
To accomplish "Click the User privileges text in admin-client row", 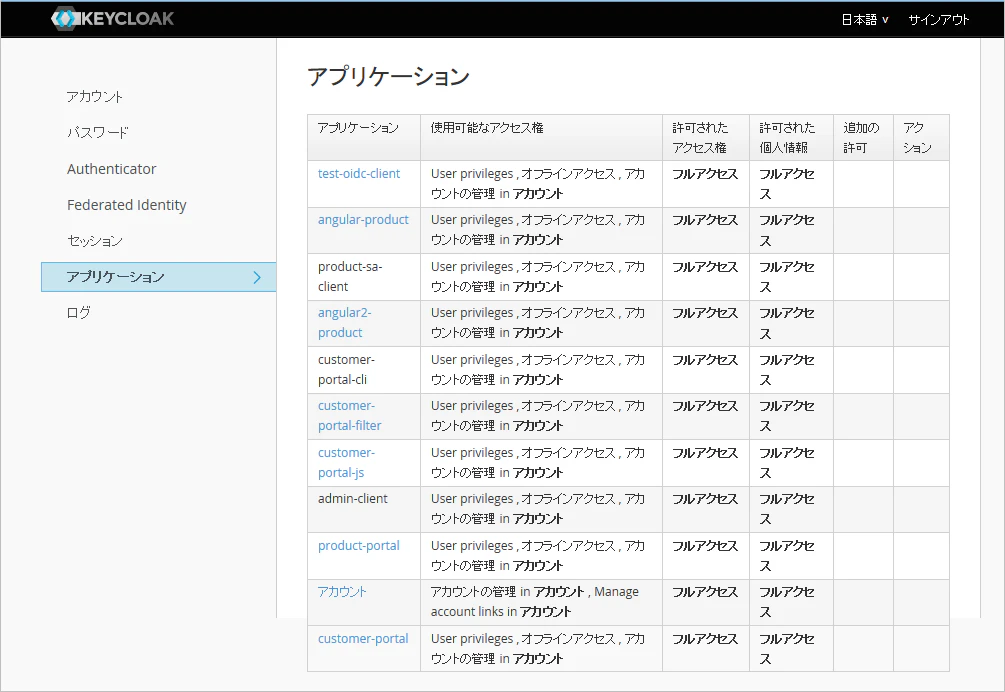I will tap(472, 499).
